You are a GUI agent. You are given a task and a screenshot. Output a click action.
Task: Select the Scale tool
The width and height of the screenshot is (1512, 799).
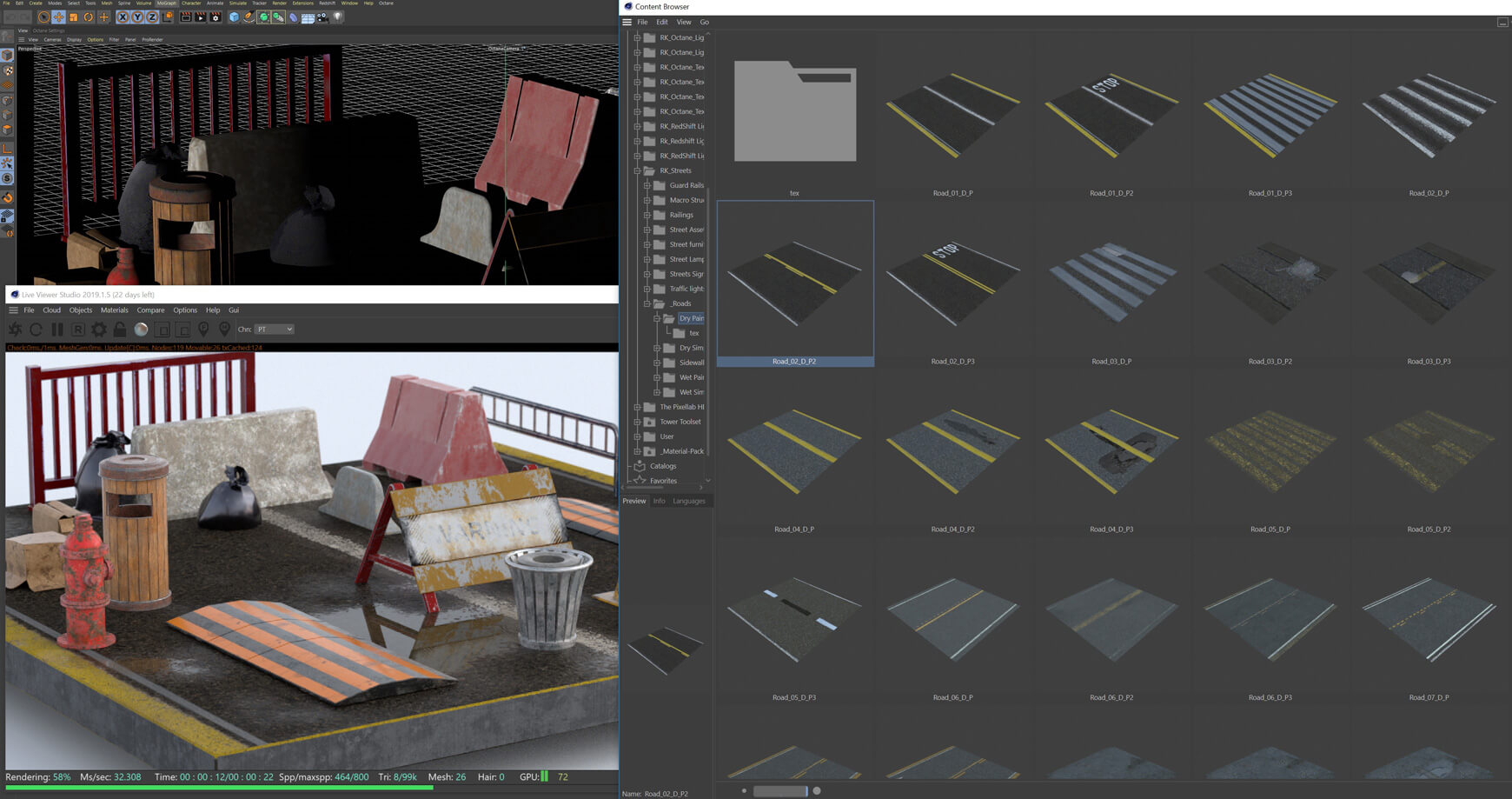(x=74, y=17)
